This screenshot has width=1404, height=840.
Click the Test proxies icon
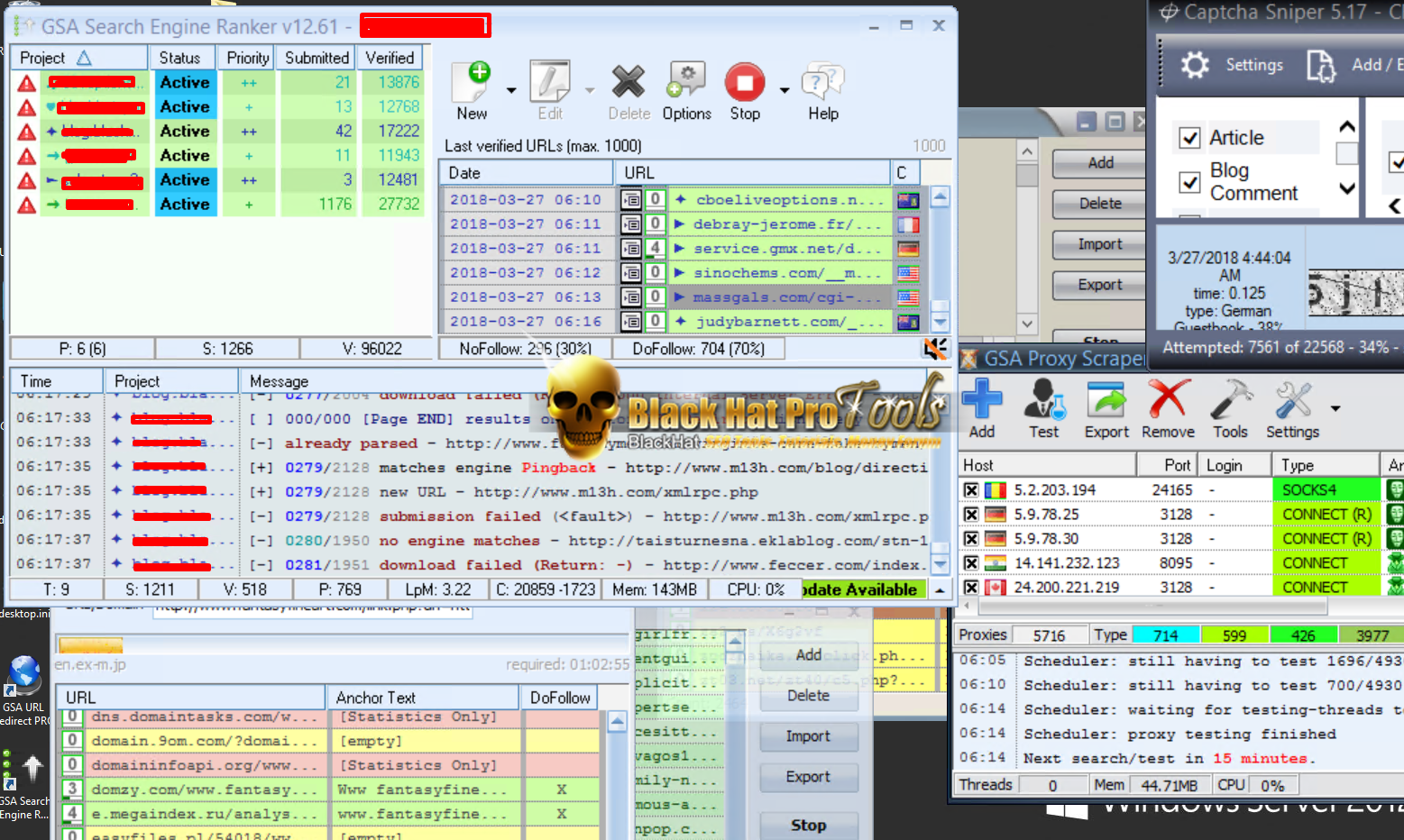(x=1044, y=398)
